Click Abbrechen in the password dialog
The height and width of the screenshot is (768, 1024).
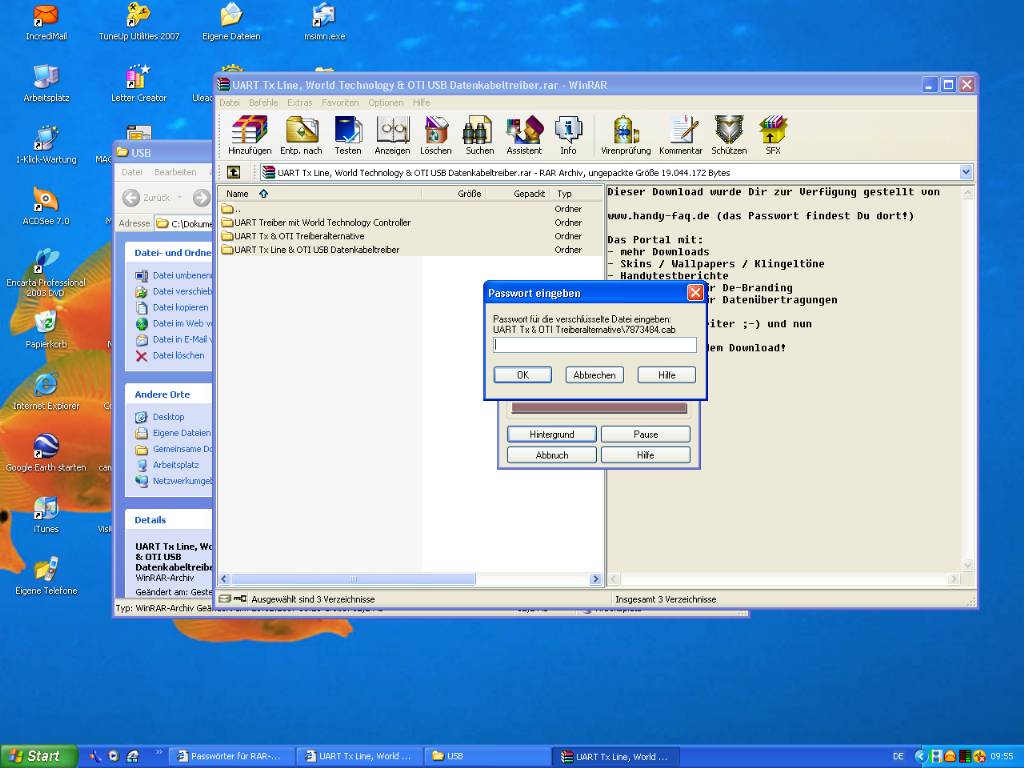click(x=594, y=375)
